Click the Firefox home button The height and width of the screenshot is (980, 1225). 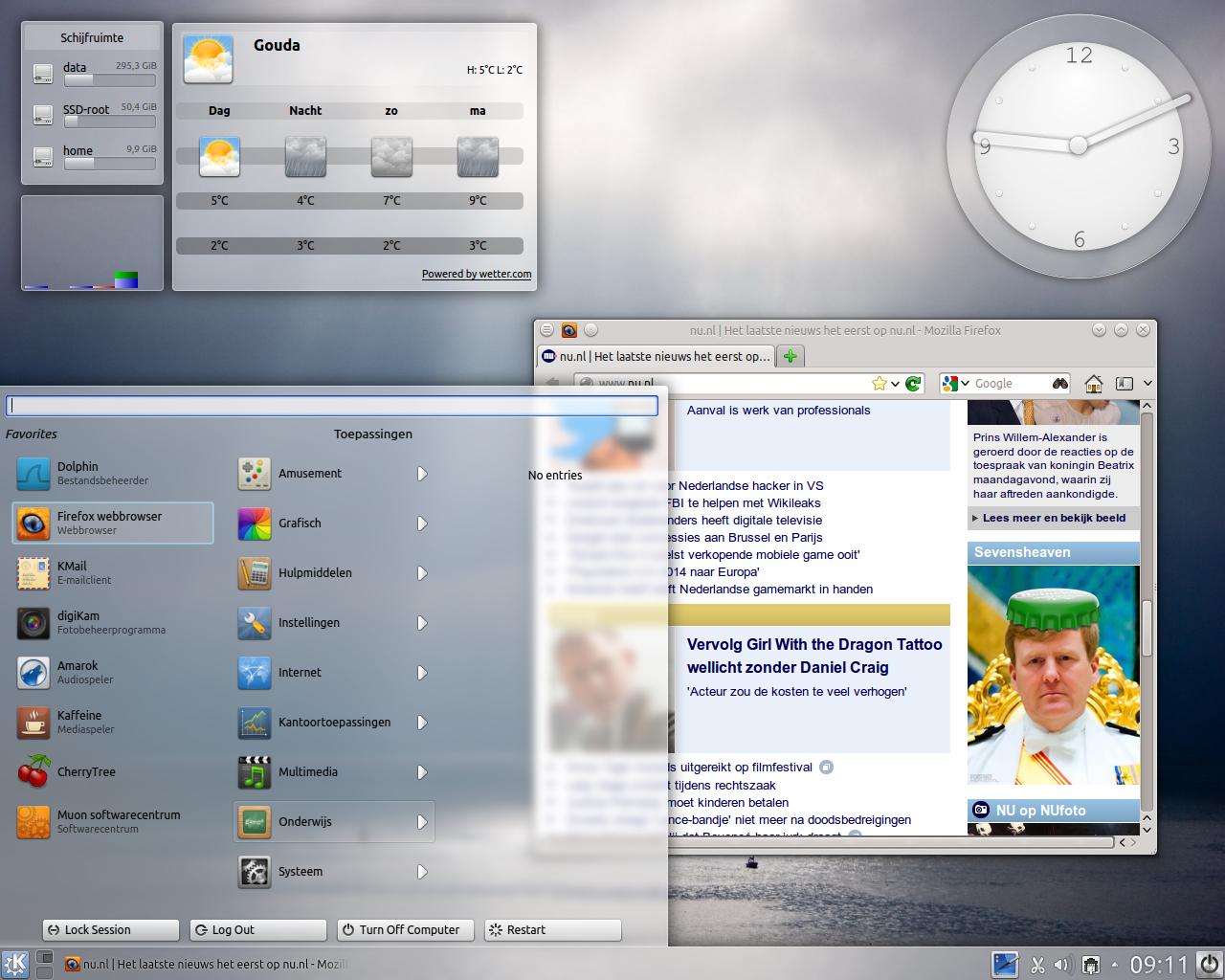coord(1094,384)
